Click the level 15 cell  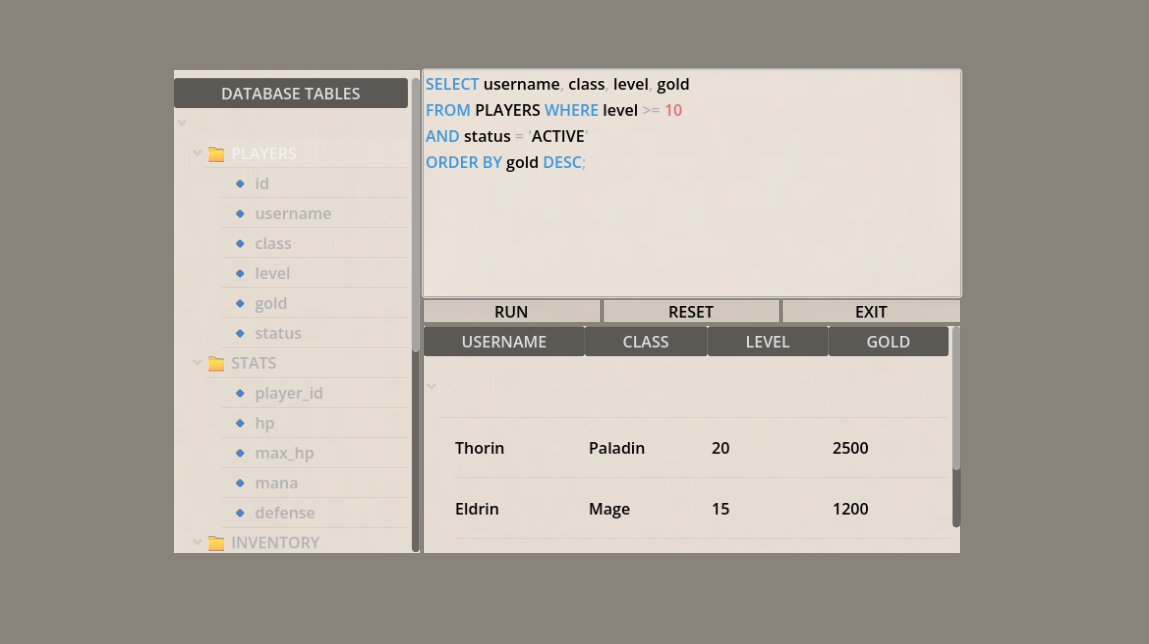(x=720, y=509)
